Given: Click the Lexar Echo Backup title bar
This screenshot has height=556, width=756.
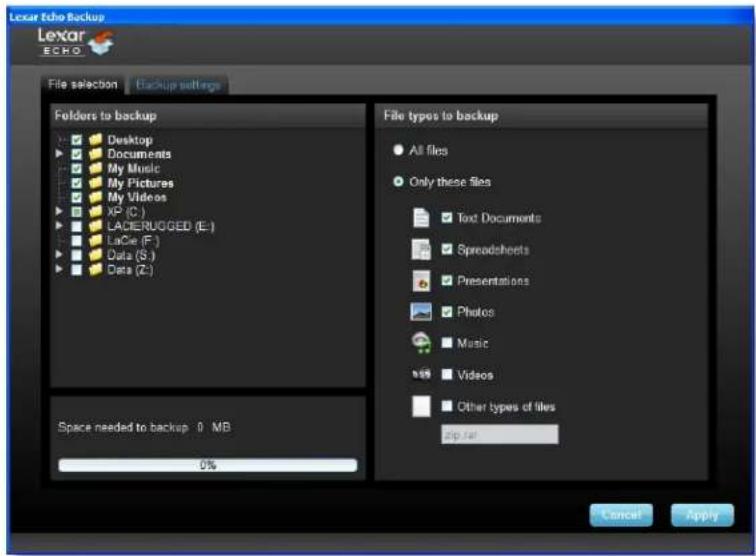Looking at the screenshot, I should [381, 16].
